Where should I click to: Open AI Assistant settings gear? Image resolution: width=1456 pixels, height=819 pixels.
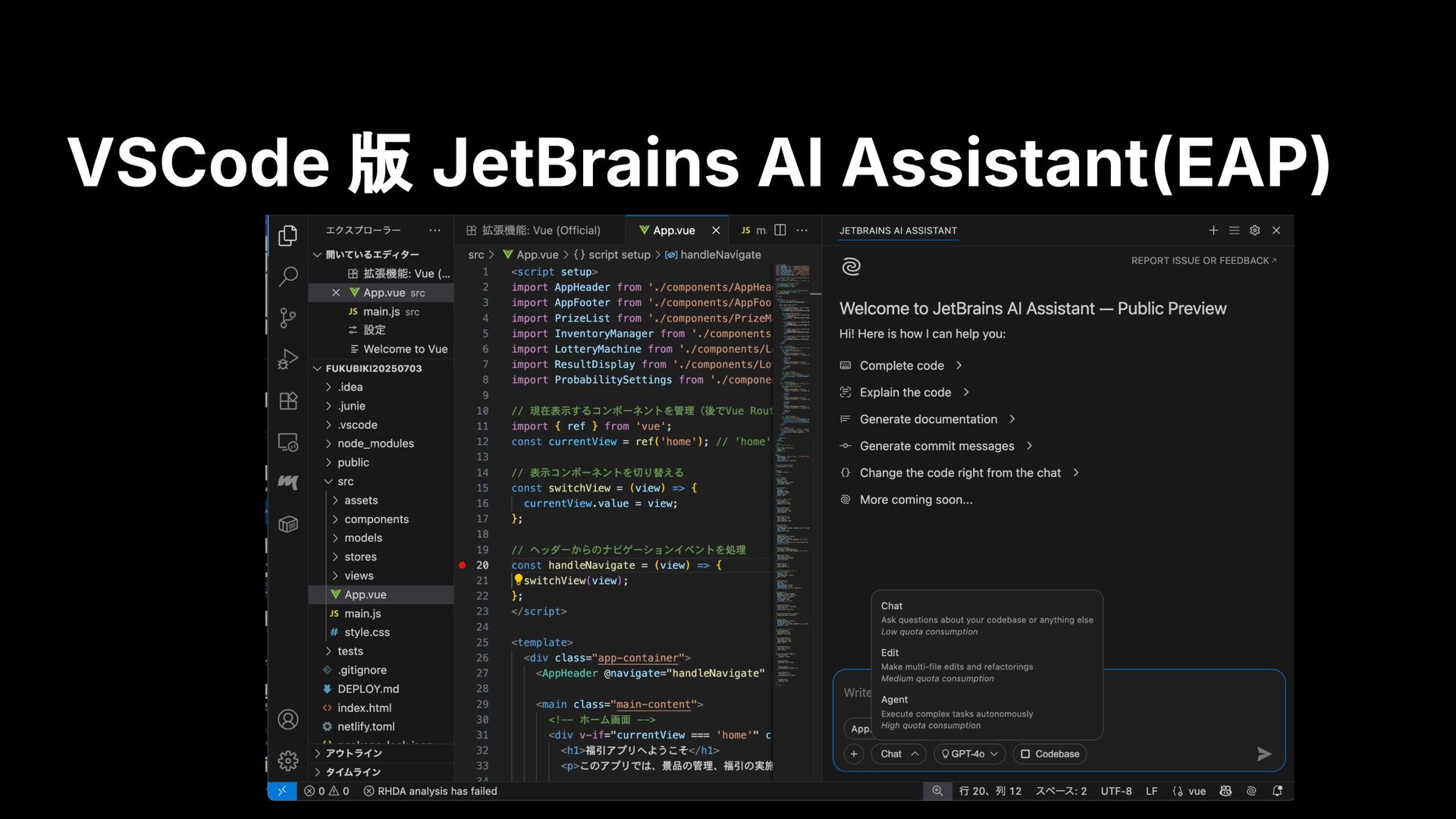point(1255,231)
